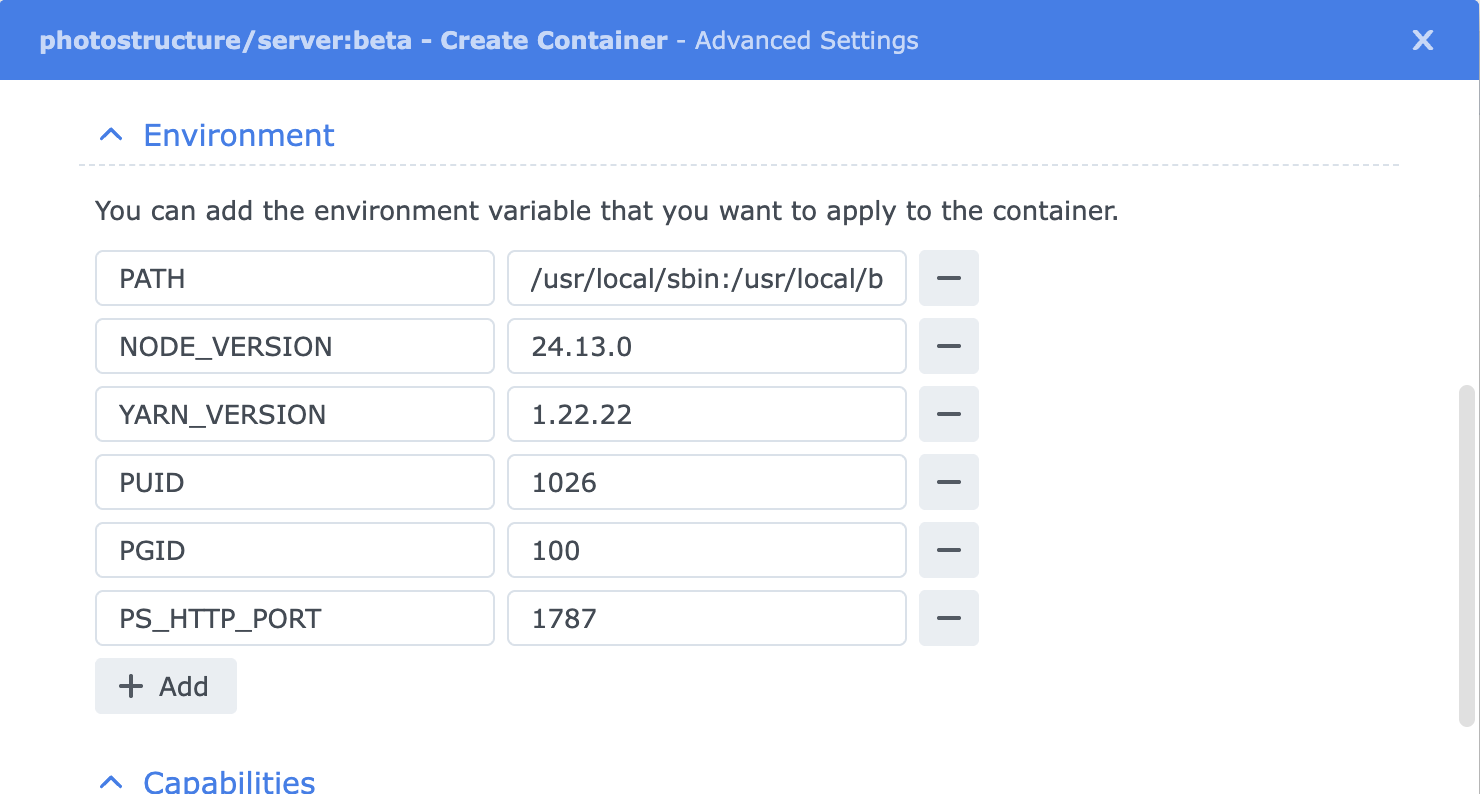Edit the PS_HTTP_PORT value showing 1787
The width and height of the screenshot is (1480, 794).
pyautogui.click(x=705, y=618)
